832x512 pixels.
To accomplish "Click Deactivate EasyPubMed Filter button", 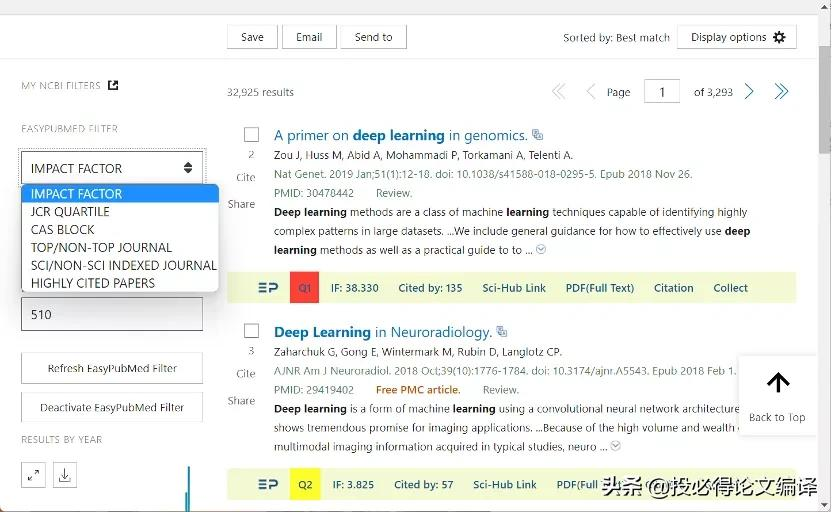I will tap(112, 407).
